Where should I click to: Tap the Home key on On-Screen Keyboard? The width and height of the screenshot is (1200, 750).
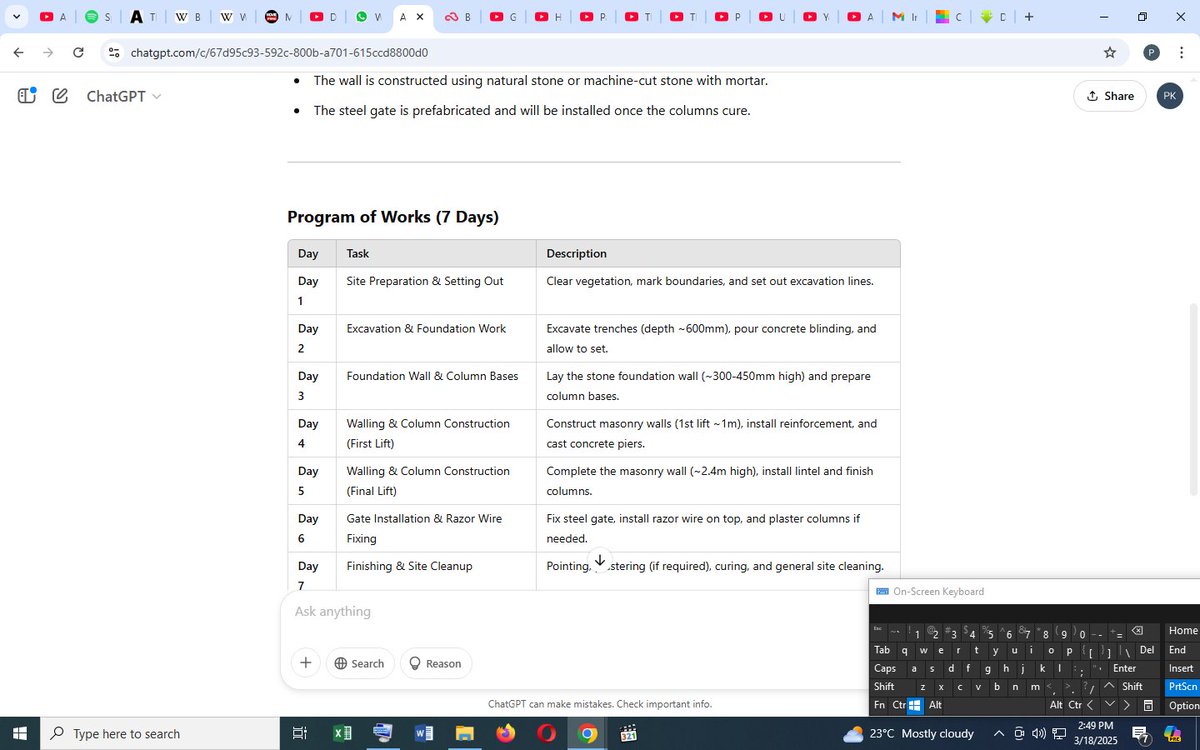[1182, 631]
